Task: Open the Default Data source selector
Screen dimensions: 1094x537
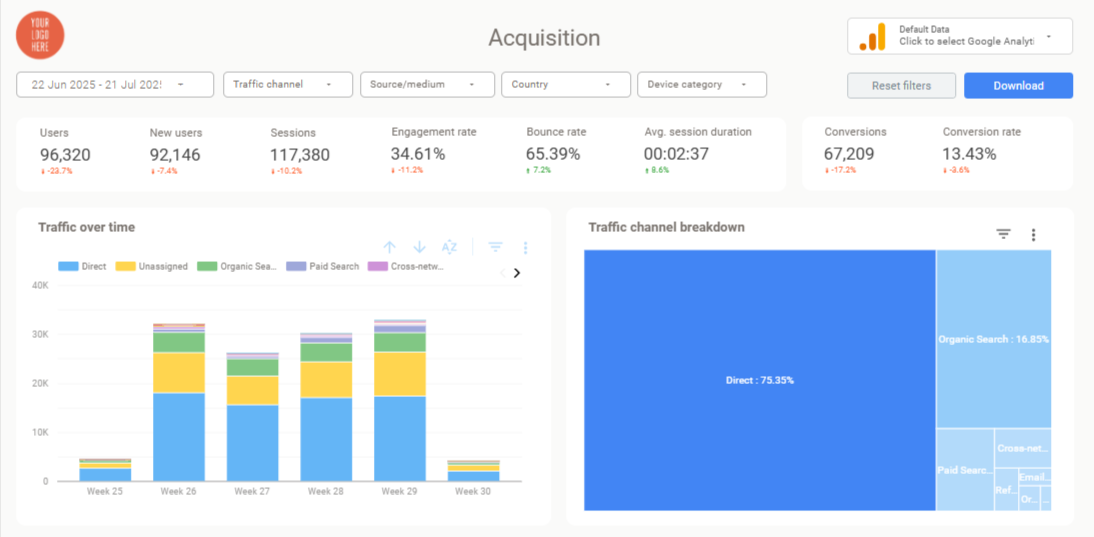Action: point(960,36)
